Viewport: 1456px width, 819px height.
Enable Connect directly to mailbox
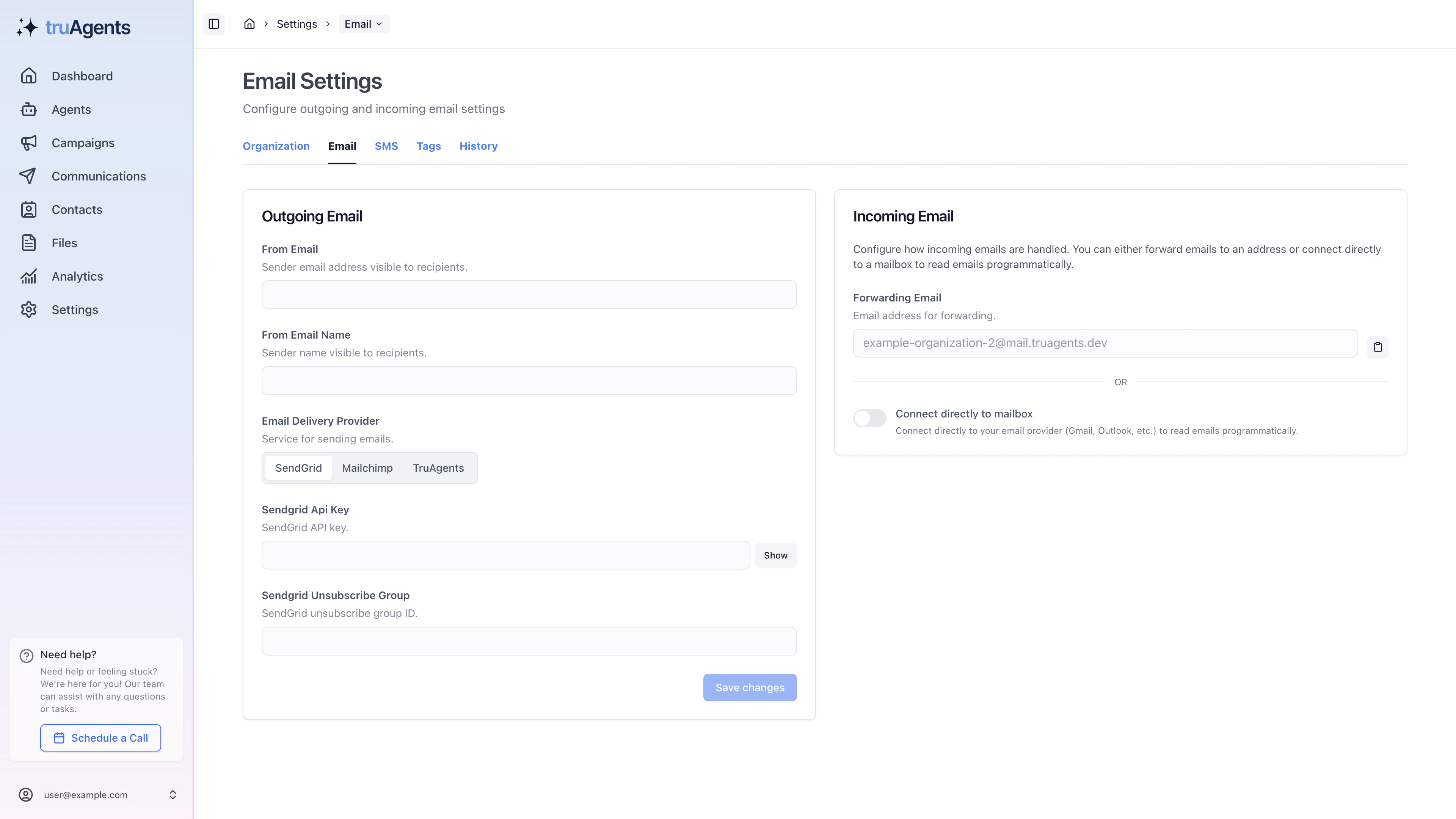tap(869, 418)
